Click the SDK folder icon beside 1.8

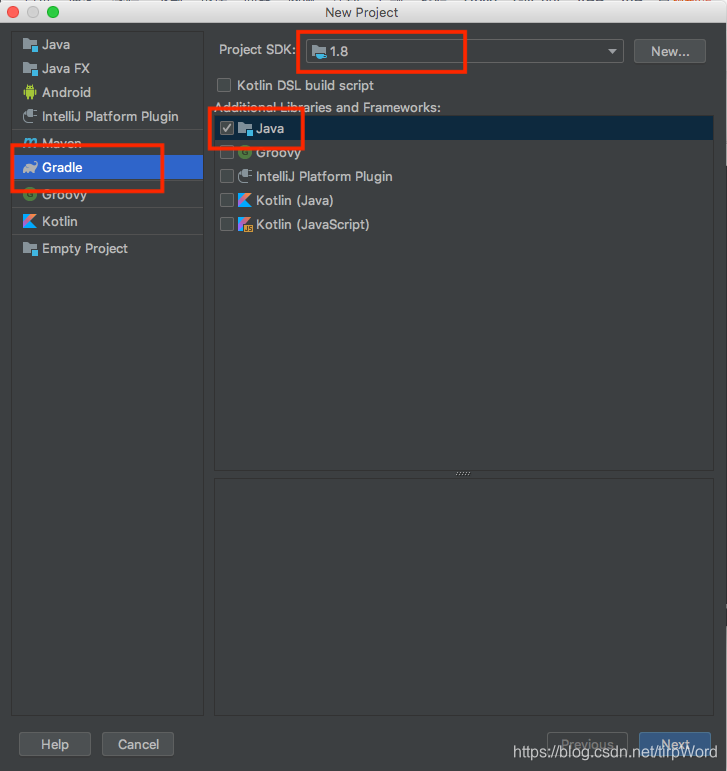319,51
